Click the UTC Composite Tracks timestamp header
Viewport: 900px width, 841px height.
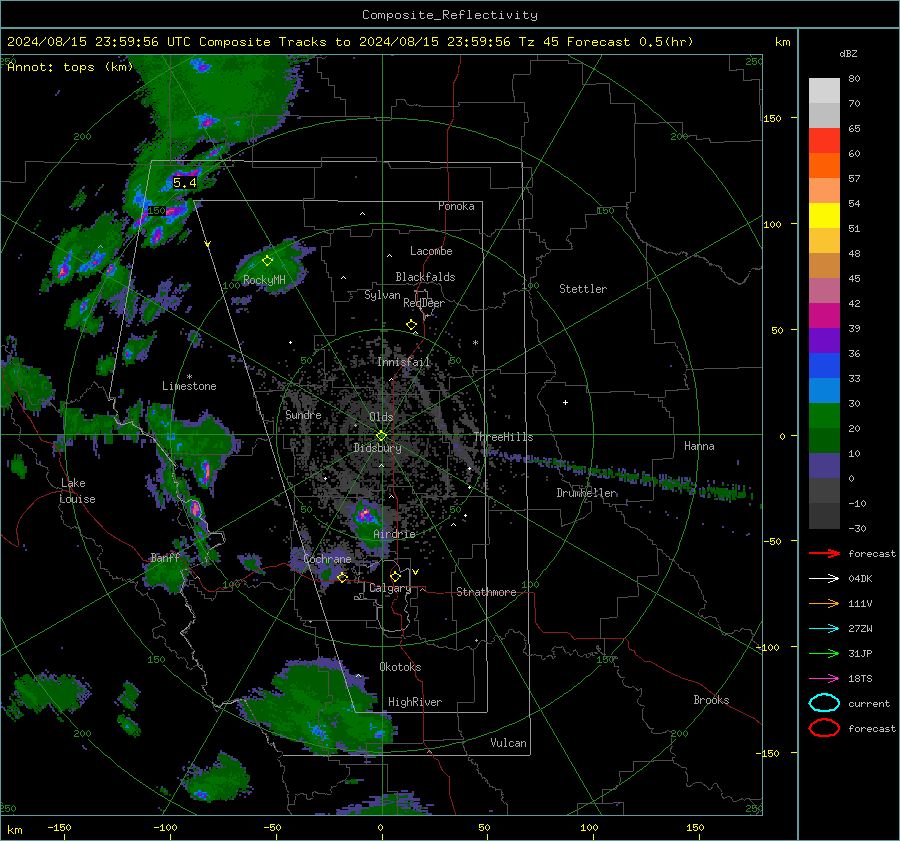350,42
